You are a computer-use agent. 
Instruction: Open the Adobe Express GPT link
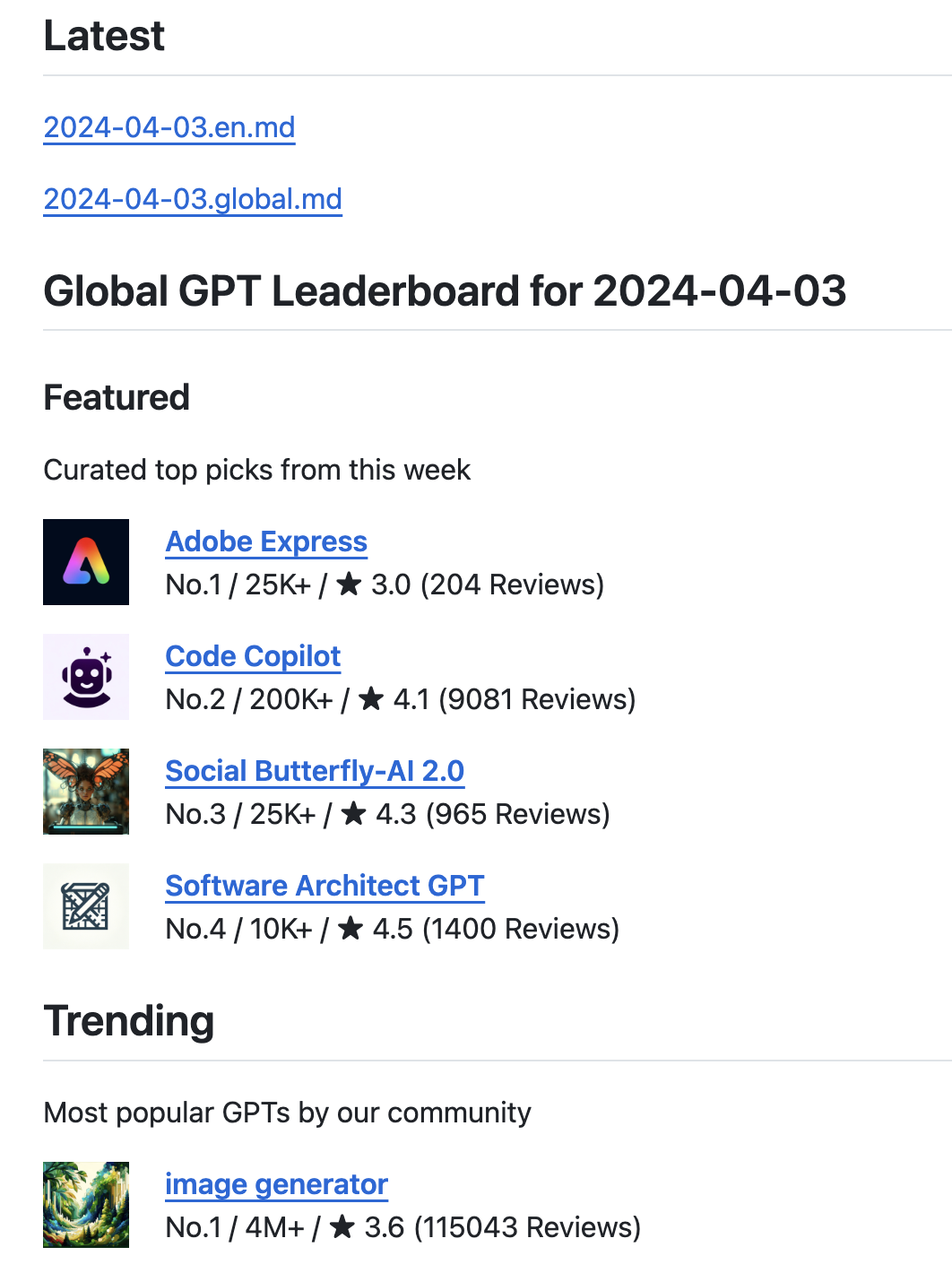(x=266, y=541)
